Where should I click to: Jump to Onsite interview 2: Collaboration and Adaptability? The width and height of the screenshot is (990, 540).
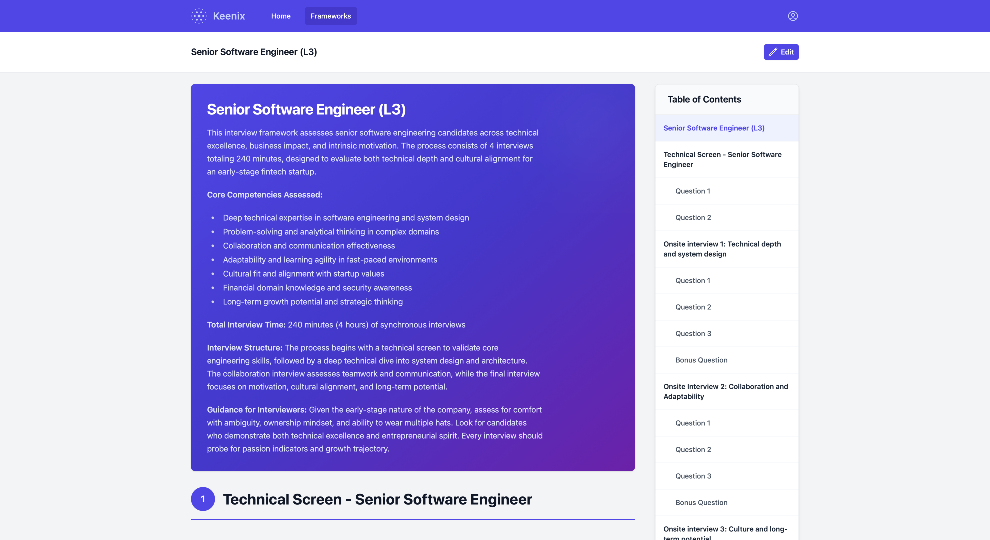[725, 391]
